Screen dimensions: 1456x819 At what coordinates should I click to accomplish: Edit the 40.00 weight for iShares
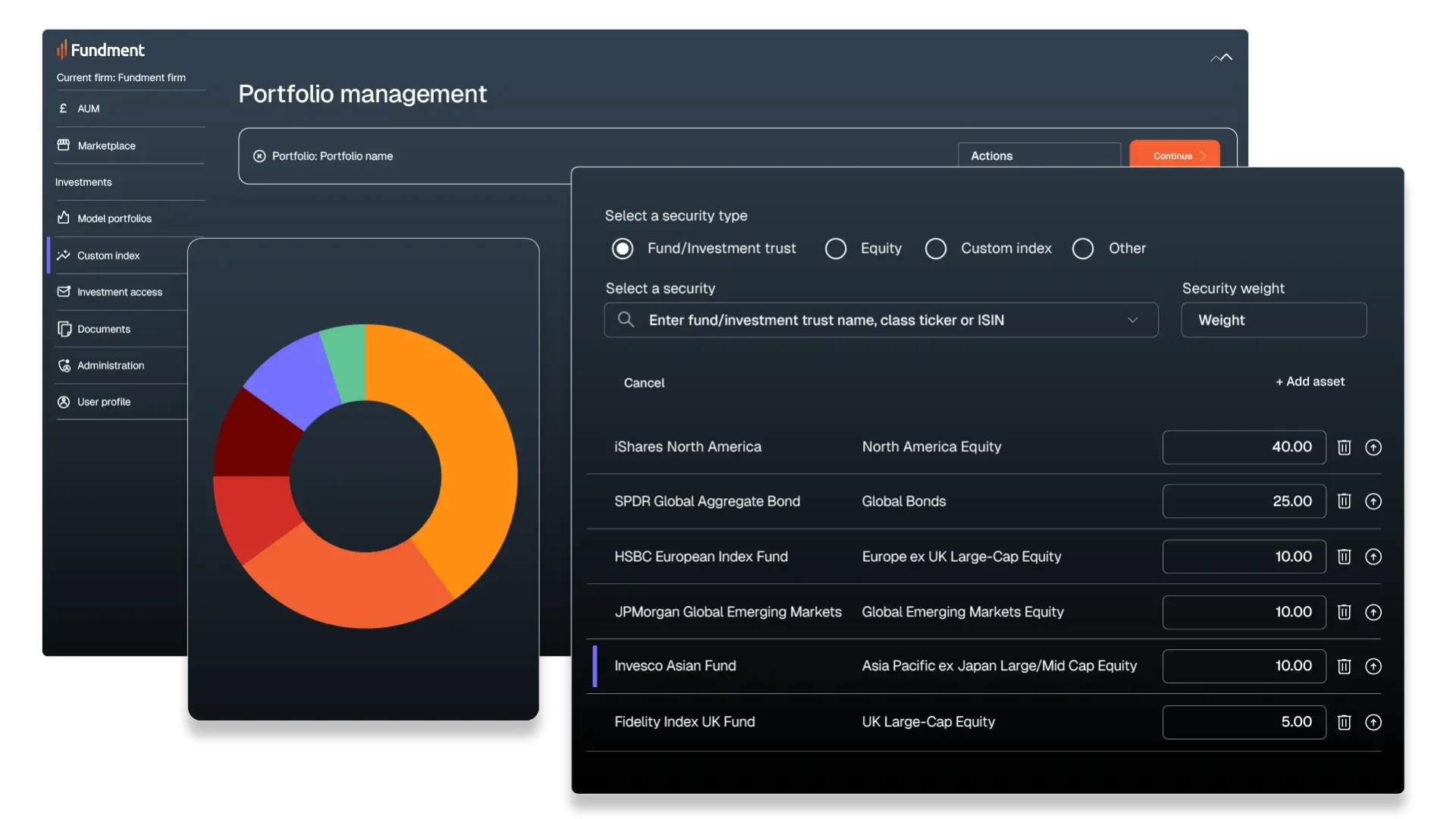click(1244, 447)
